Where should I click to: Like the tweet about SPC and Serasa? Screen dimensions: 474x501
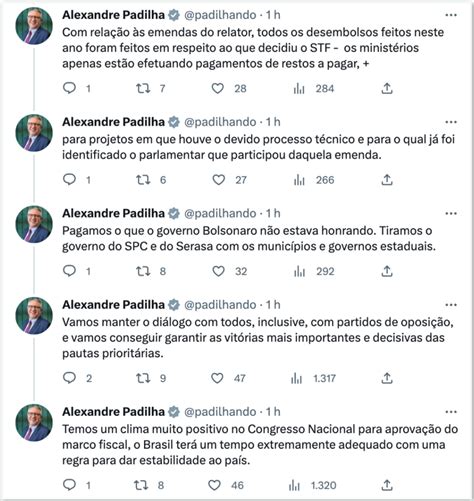pos(219,271)
